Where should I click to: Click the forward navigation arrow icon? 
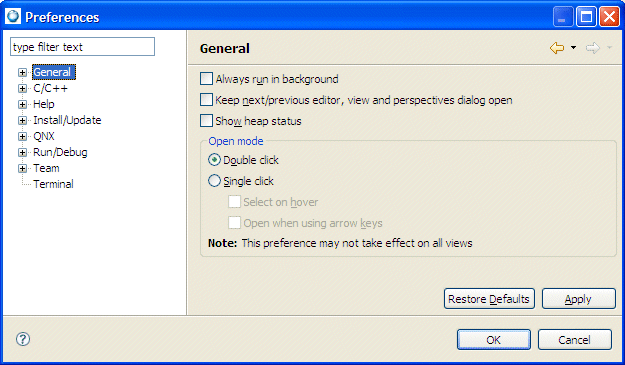(x=593, y=48)
